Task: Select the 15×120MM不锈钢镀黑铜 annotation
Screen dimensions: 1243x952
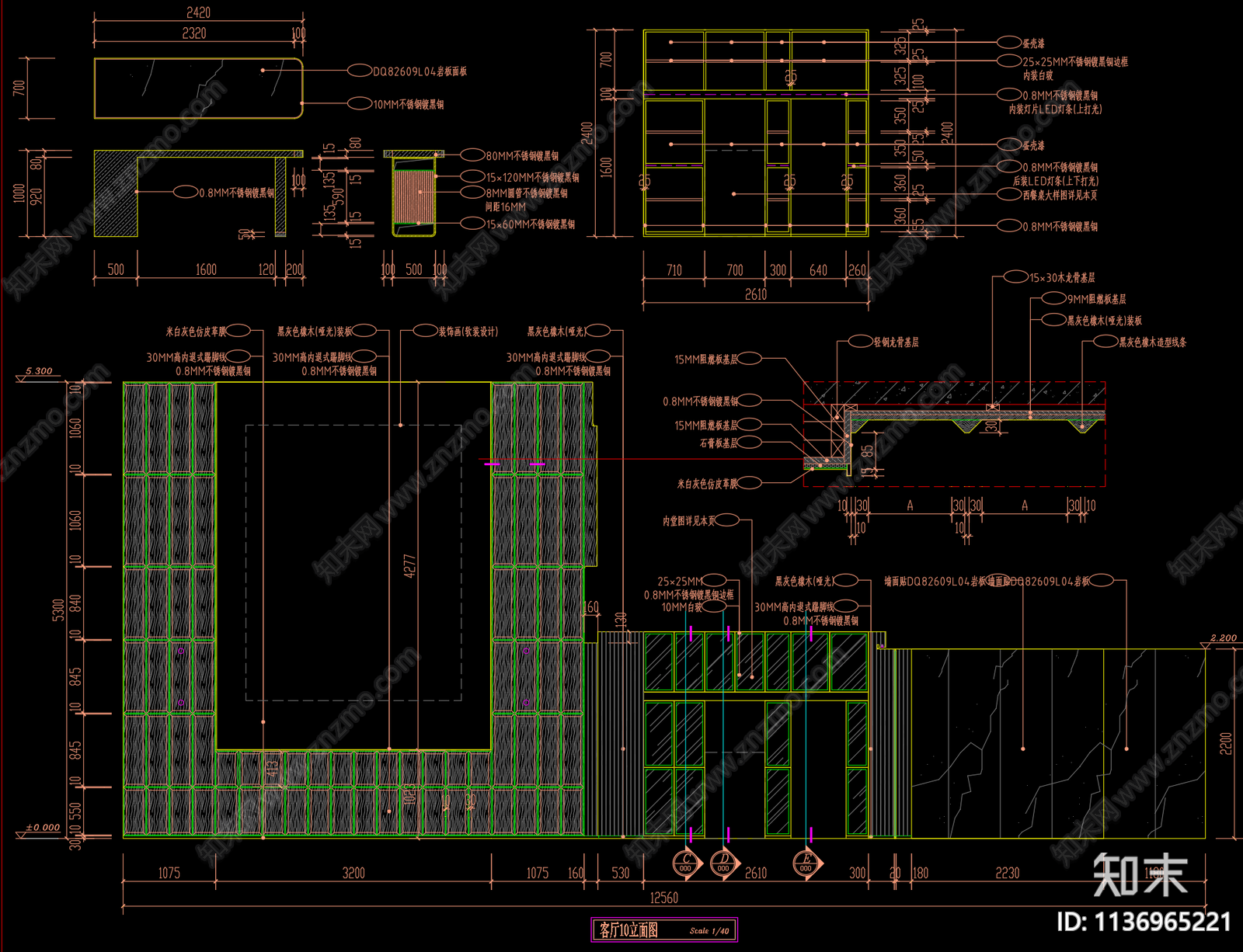Action: (x=532, y=178)
